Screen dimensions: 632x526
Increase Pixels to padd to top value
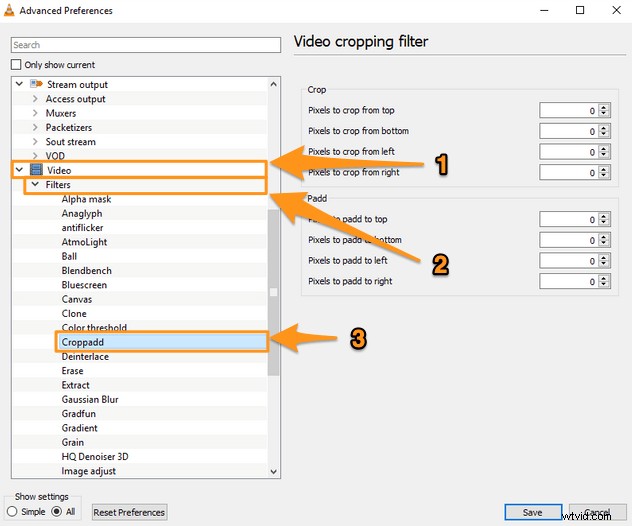click(x=604, y=216)
